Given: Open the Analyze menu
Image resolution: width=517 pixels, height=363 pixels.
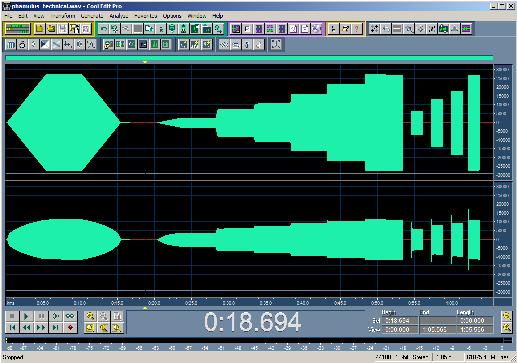Looking at the screenshot, I should pyautogui.click(x=119, y=16).
